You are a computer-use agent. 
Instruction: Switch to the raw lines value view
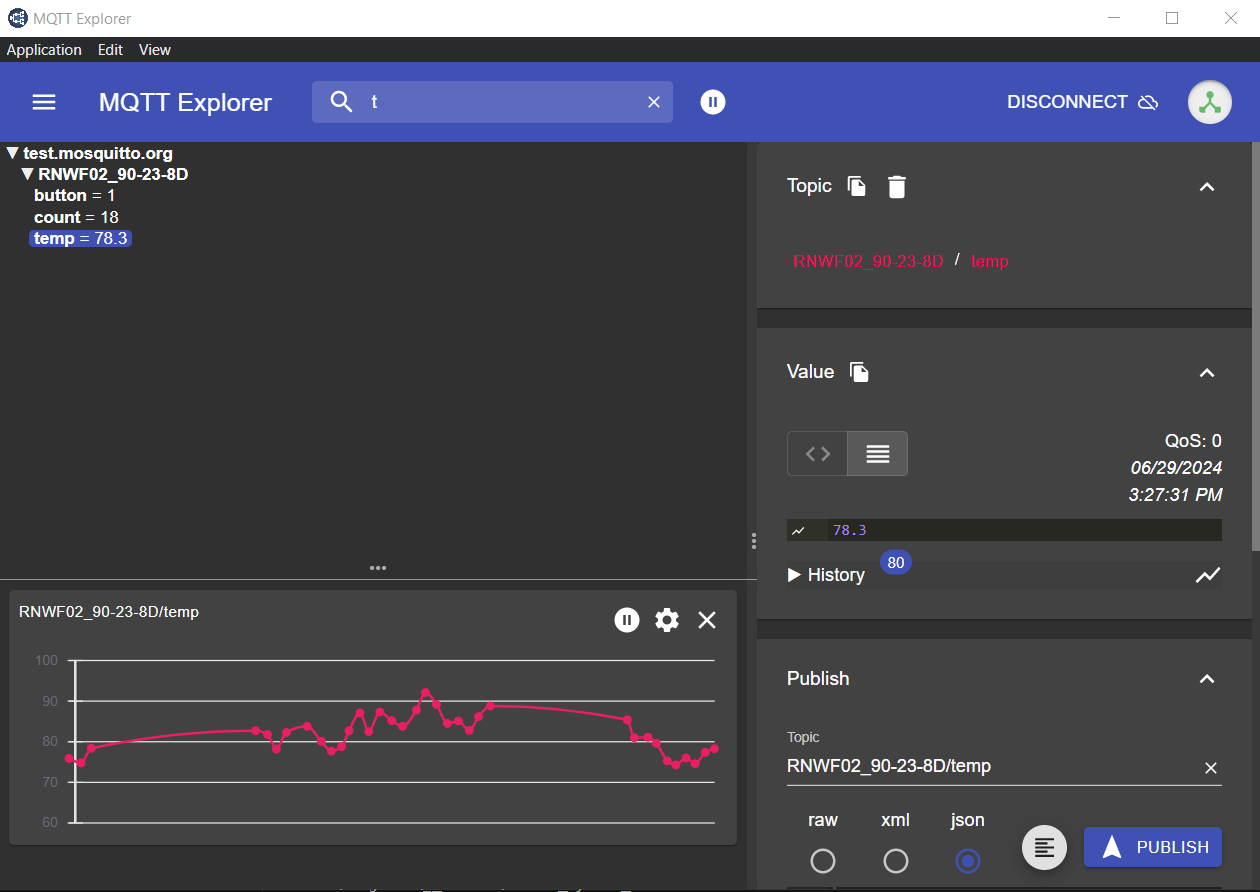(877, 454)
